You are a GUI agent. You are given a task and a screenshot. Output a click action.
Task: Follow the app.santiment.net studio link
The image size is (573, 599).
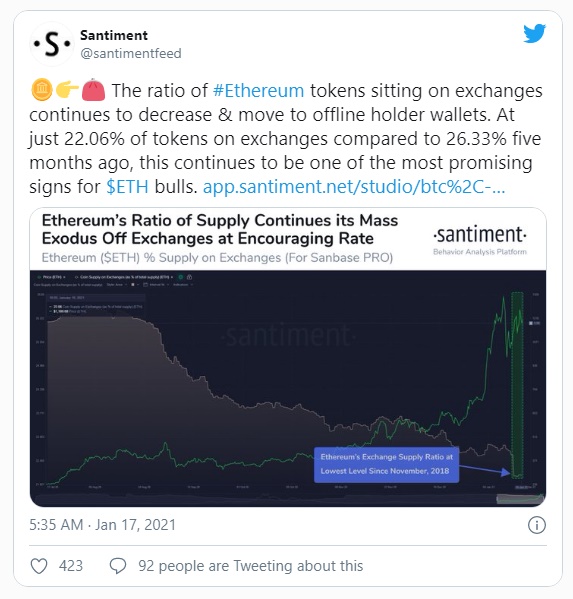354,187
